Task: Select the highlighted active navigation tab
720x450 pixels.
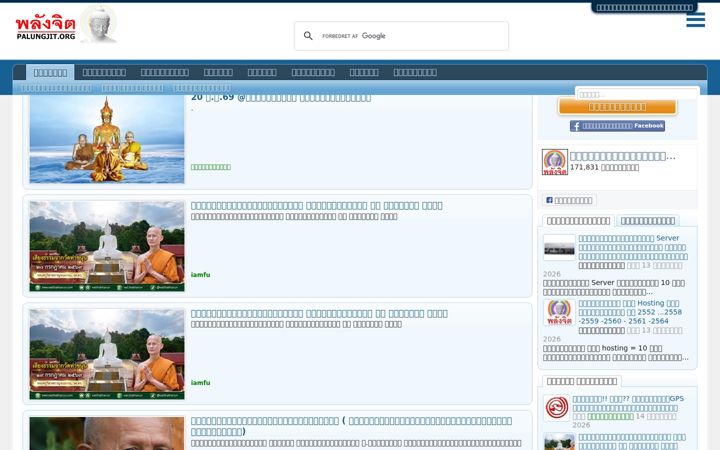Action: (x=50, y=73)
